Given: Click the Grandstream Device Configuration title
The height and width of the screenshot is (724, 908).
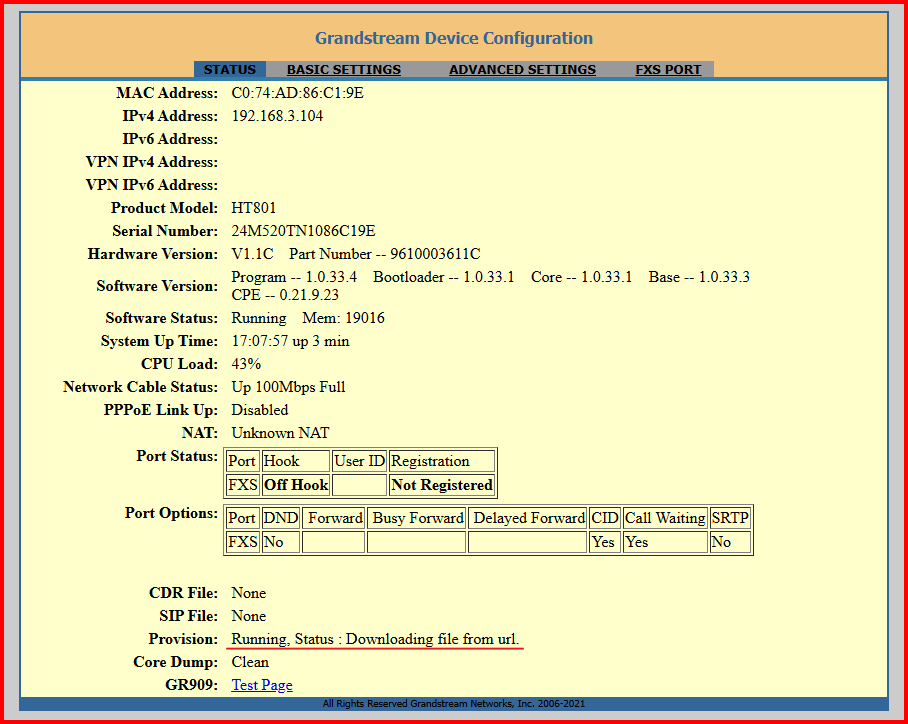Looking at the screenshot, I should click(454, 38).
